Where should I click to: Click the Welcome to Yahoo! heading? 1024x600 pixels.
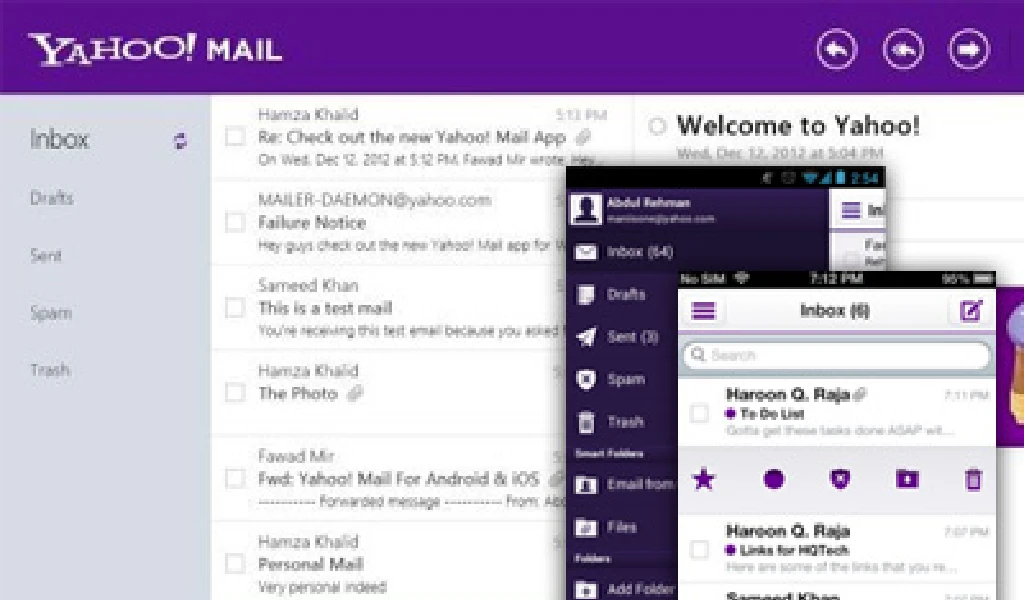pos(798,125)
